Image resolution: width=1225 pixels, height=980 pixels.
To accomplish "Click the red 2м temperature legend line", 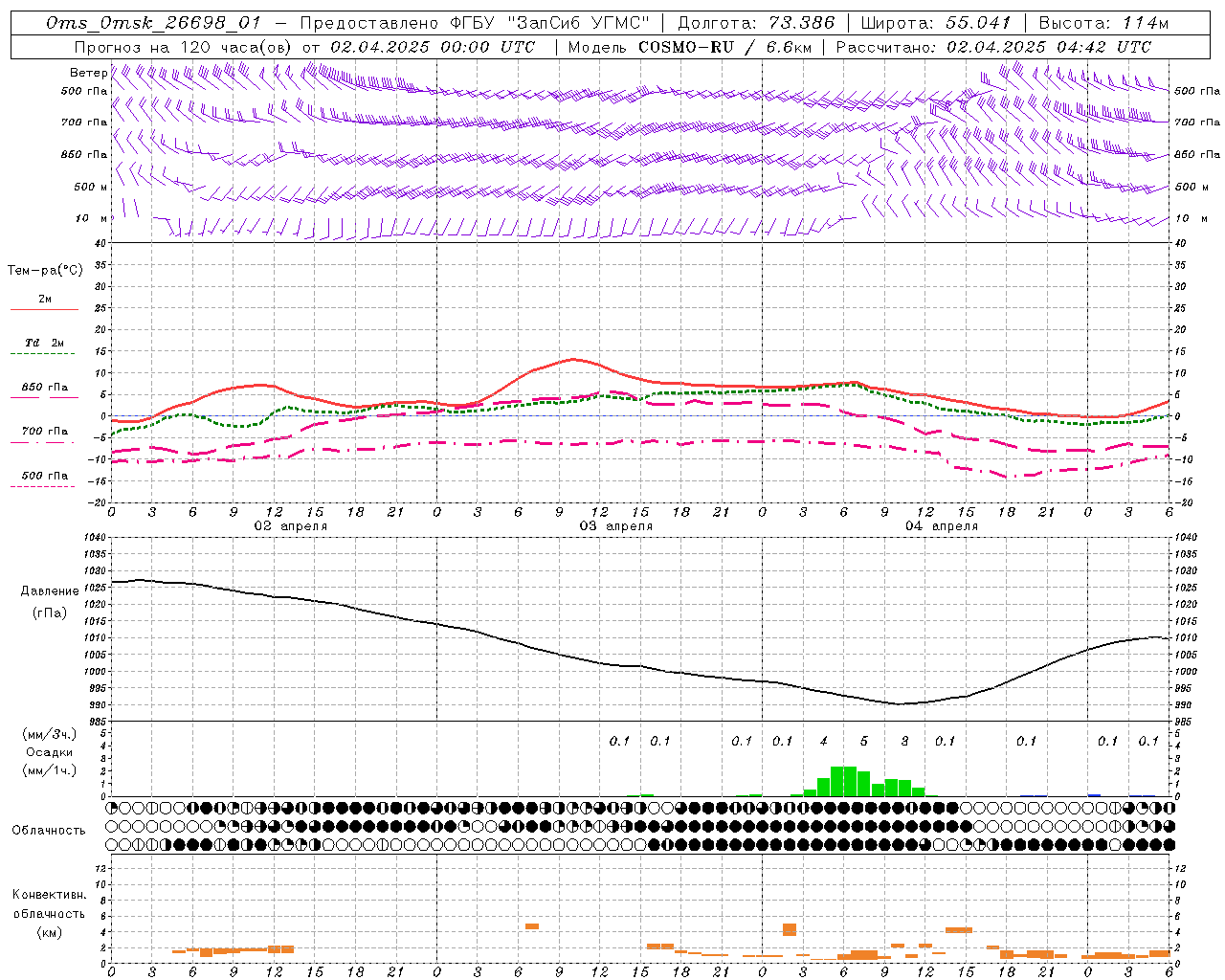I will (x=44, y=309).
